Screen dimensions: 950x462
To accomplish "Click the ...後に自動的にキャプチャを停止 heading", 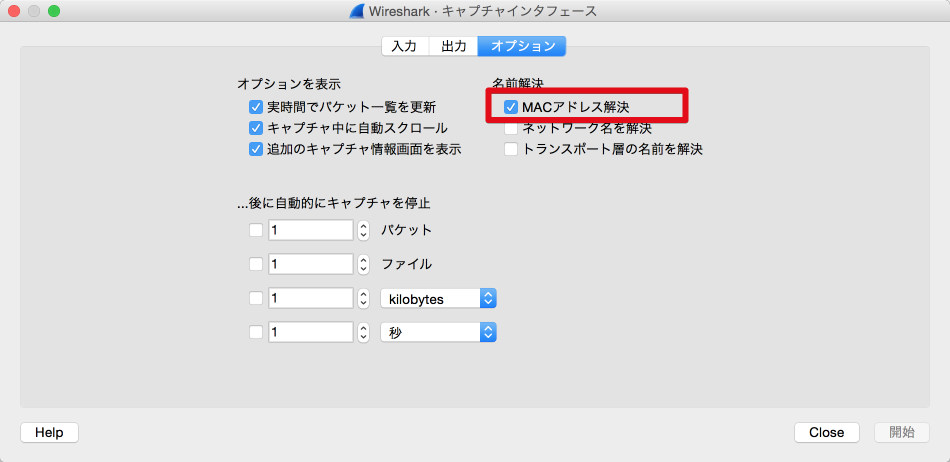I will click(334, 203).
